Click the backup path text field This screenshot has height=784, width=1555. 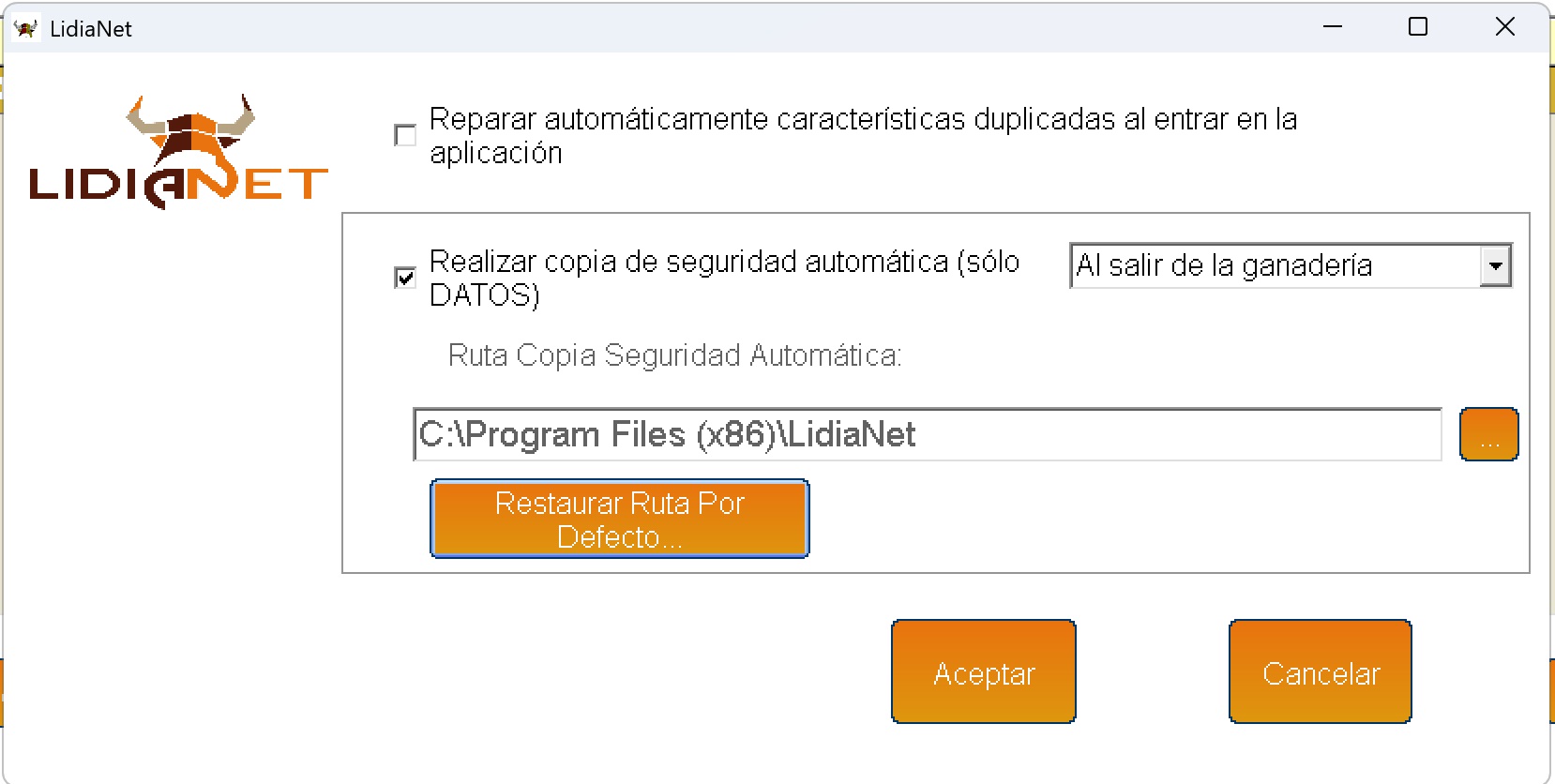pos(927,435)
